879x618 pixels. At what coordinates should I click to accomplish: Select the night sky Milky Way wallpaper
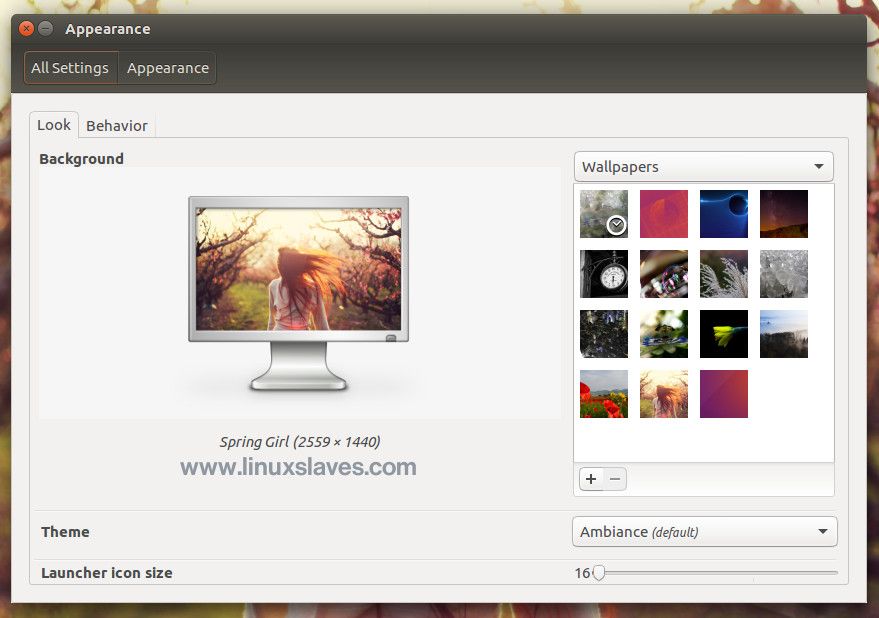(x=784, y=214)
